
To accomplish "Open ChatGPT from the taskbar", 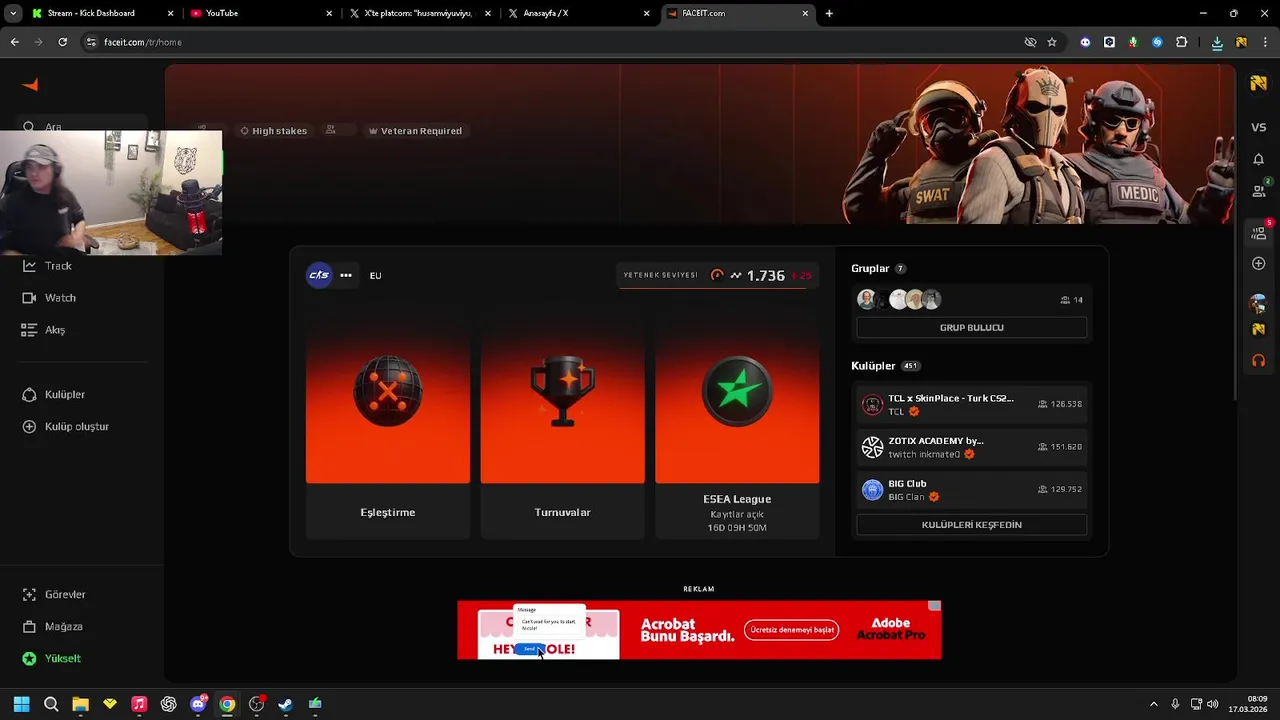I will tap(168, 704).
